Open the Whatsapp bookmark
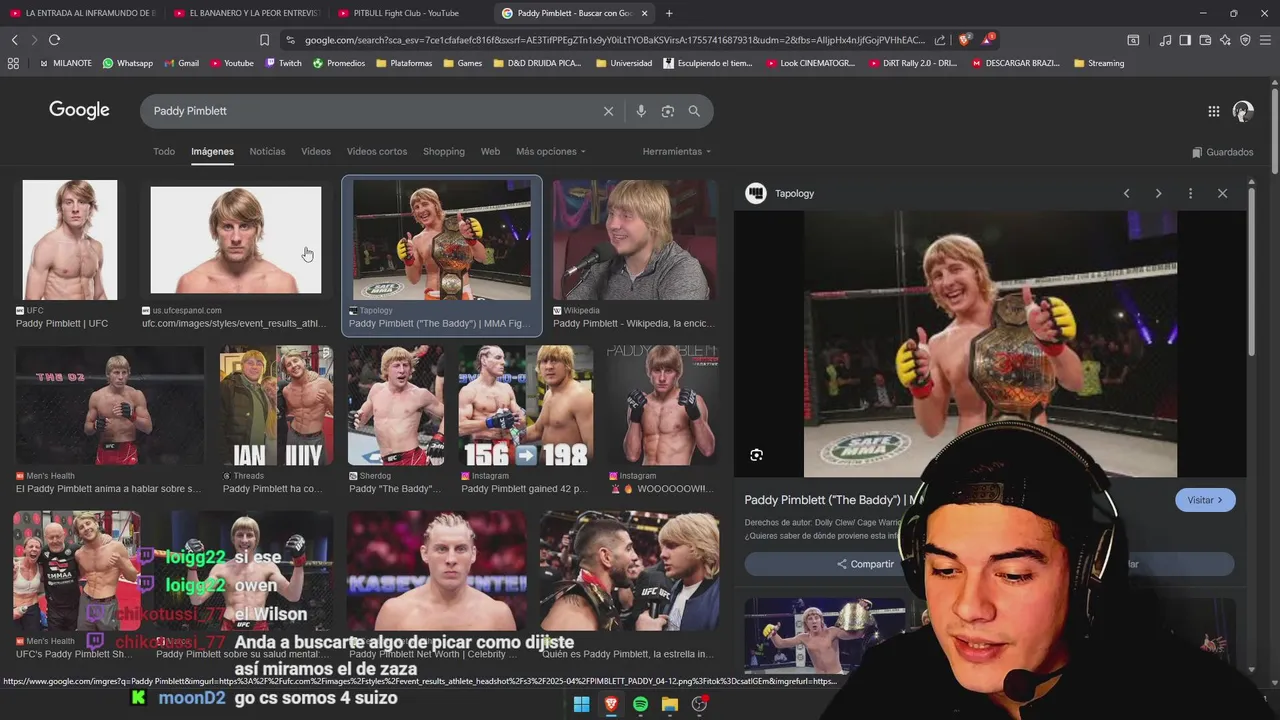This screenshot has width=1280, height=720. click(x=127, y=63)
